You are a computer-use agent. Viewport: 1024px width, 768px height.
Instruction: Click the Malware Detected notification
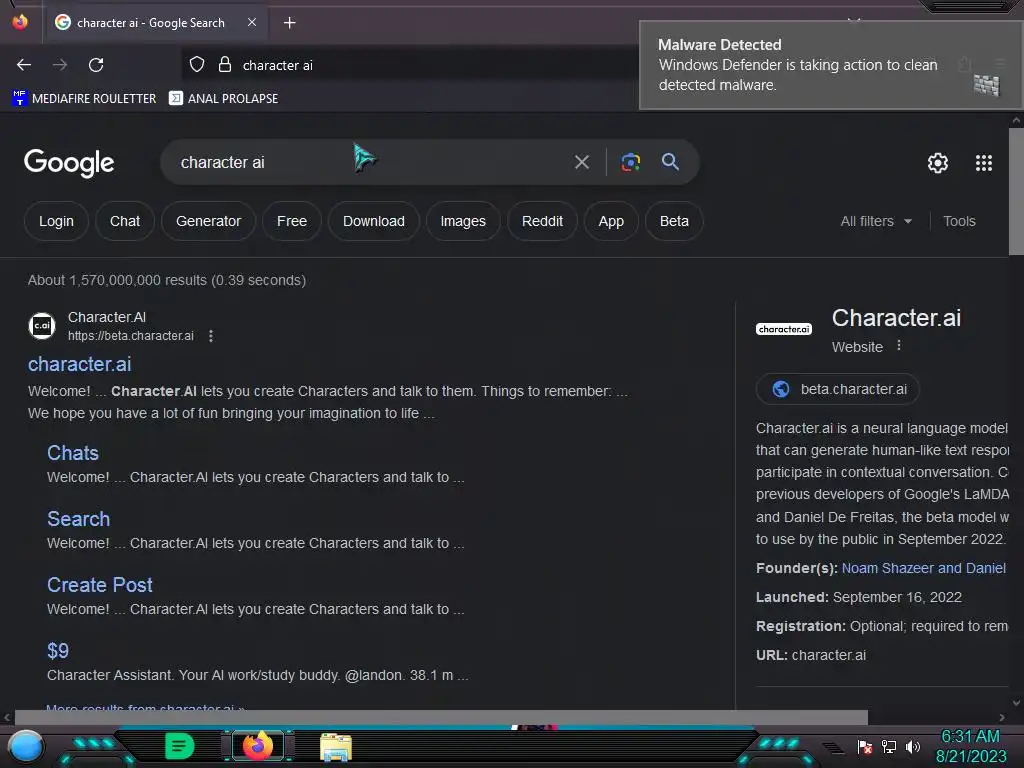[830, 65]
